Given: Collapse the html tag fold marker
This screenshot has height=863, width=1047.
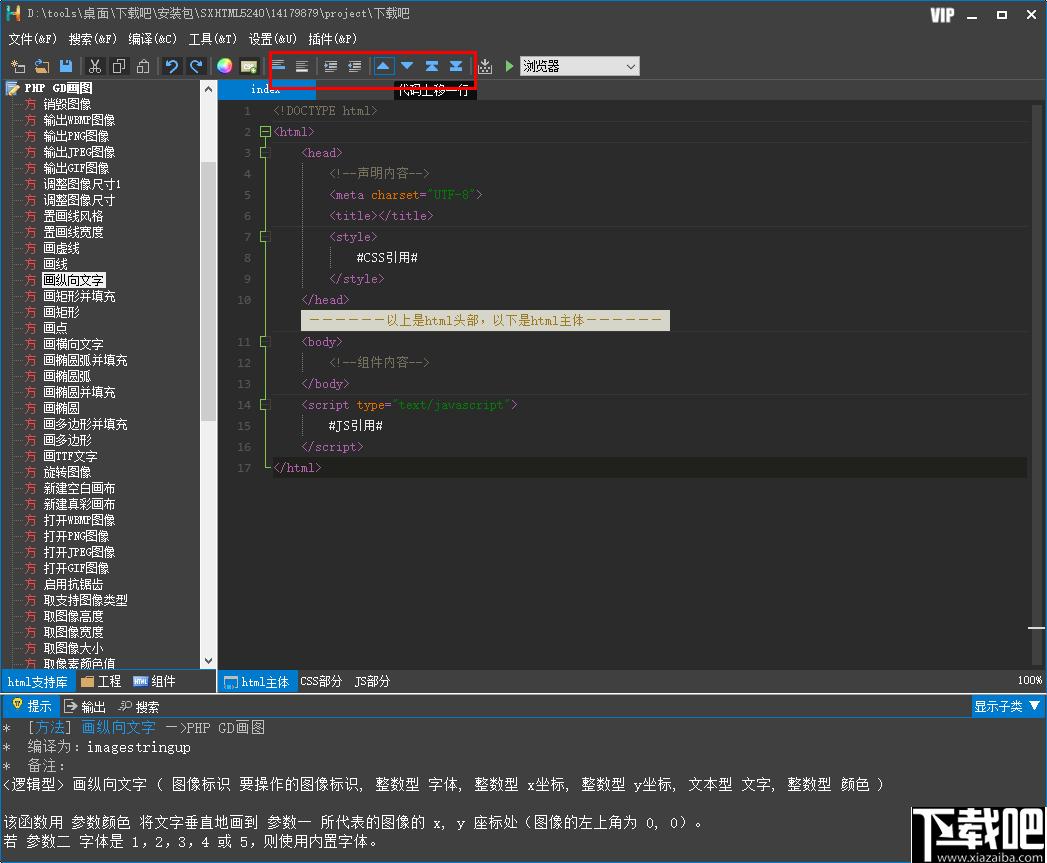Looking at the screenshot, I should (265, 132).
